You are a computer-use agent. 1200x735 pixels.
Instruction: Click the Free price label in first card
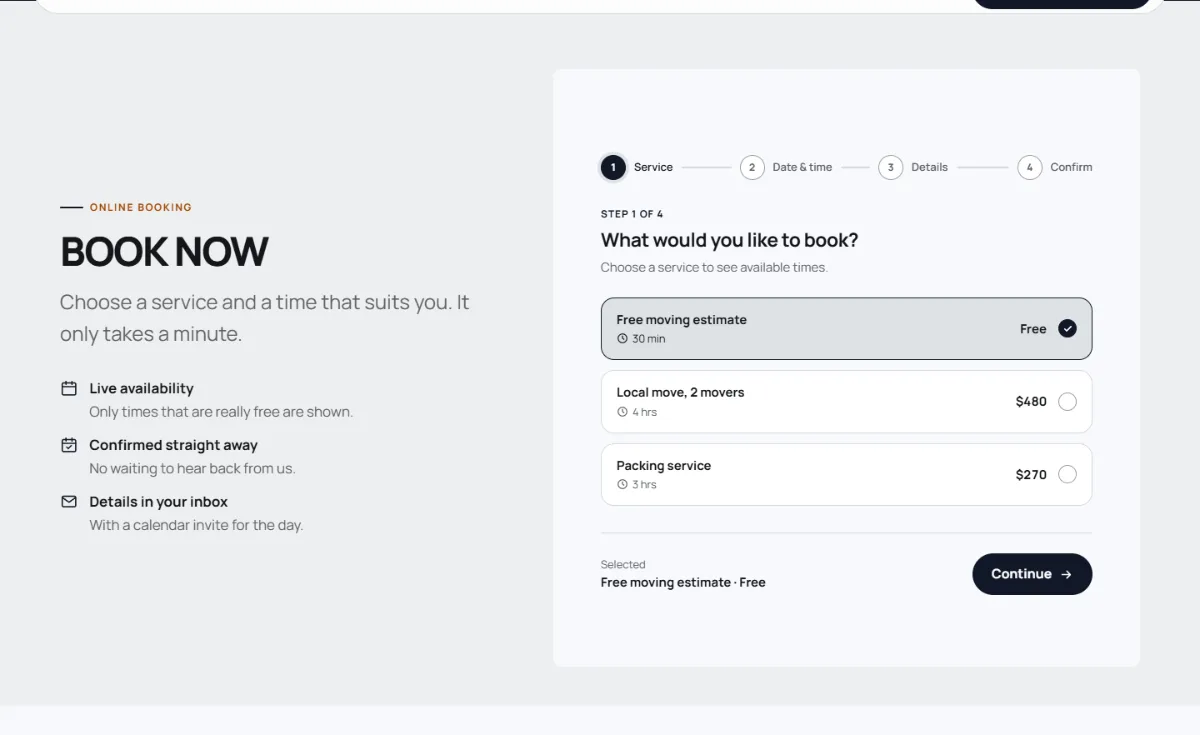tap(1033, 328)
